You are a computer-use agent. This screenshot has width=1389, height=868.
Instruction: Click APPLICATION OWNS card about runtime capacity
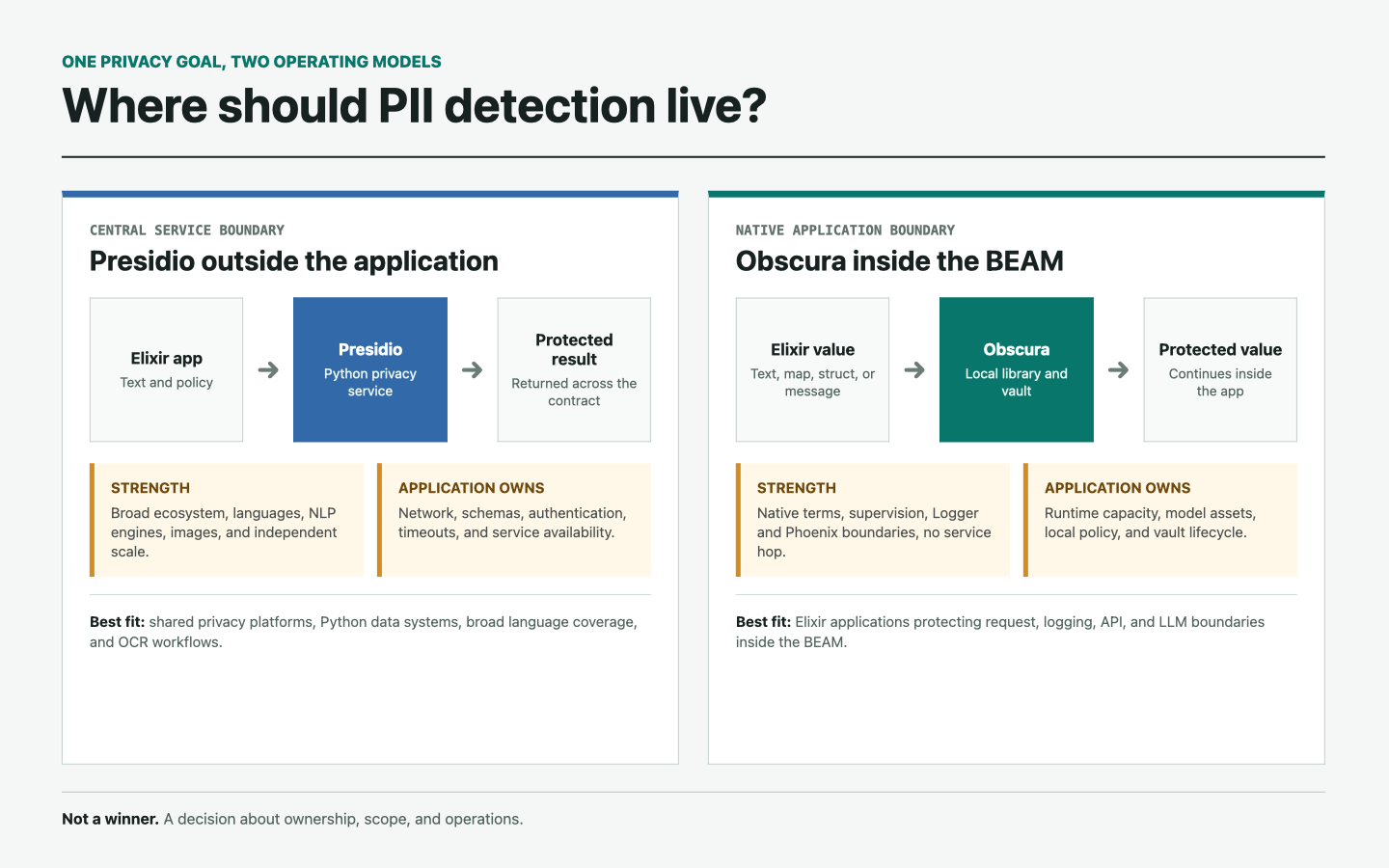pyautogui.click(x=1160, y=520)
